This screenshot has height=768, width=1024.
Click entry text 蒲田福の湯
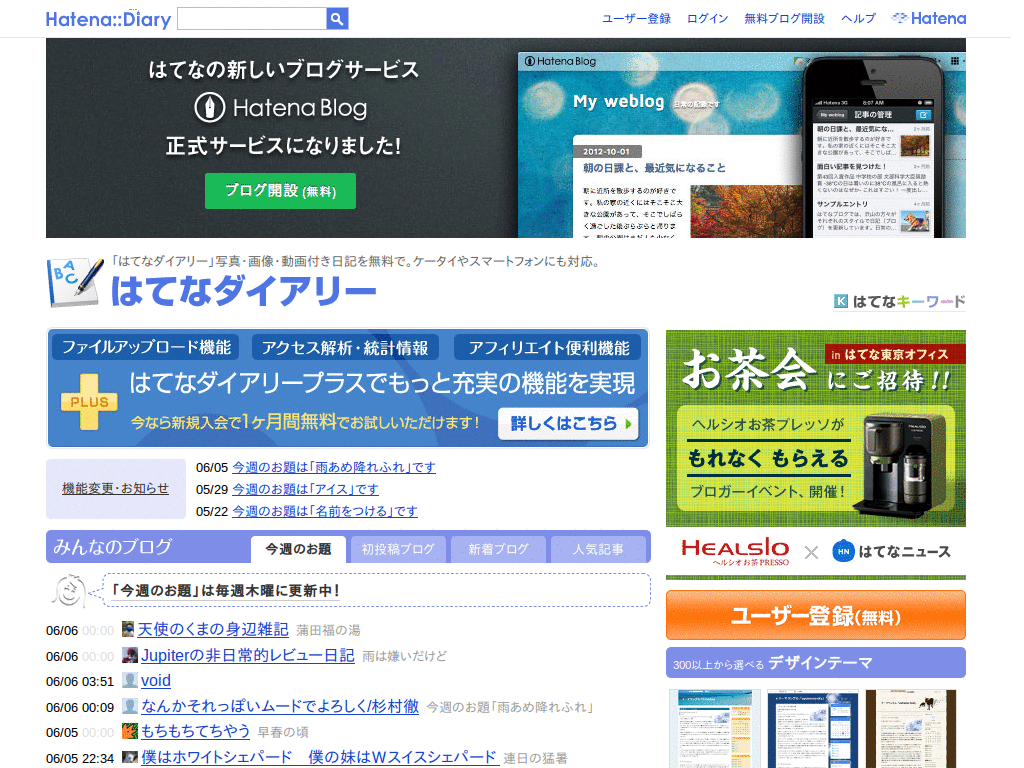click(328, 630)
